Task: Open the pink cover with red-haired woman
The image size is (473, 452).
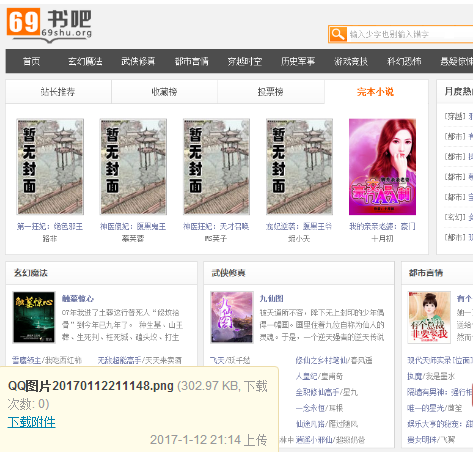Action: [x=382, y=167]
